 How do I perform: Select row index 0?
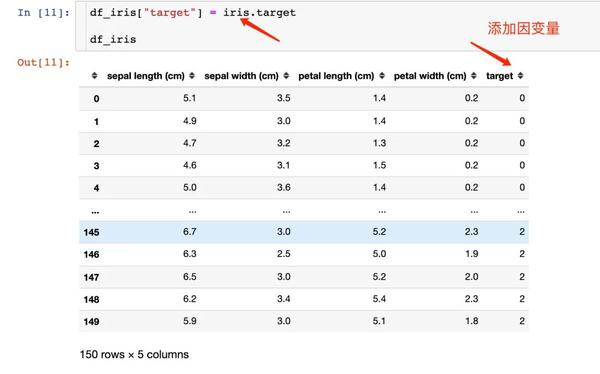[x=96, y=99]
